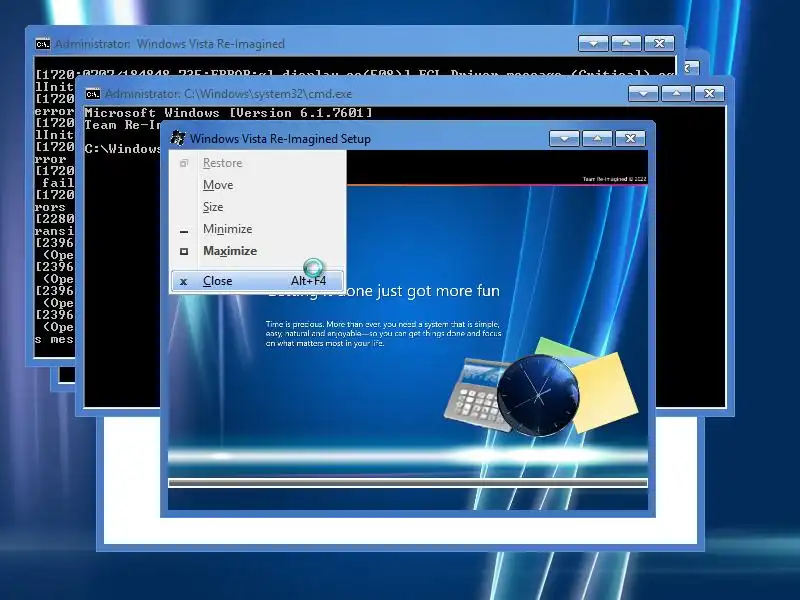The height and width of the screenshot is (600, 800).
Task: Choose Size from the window menu
Action: coord(257,207)
